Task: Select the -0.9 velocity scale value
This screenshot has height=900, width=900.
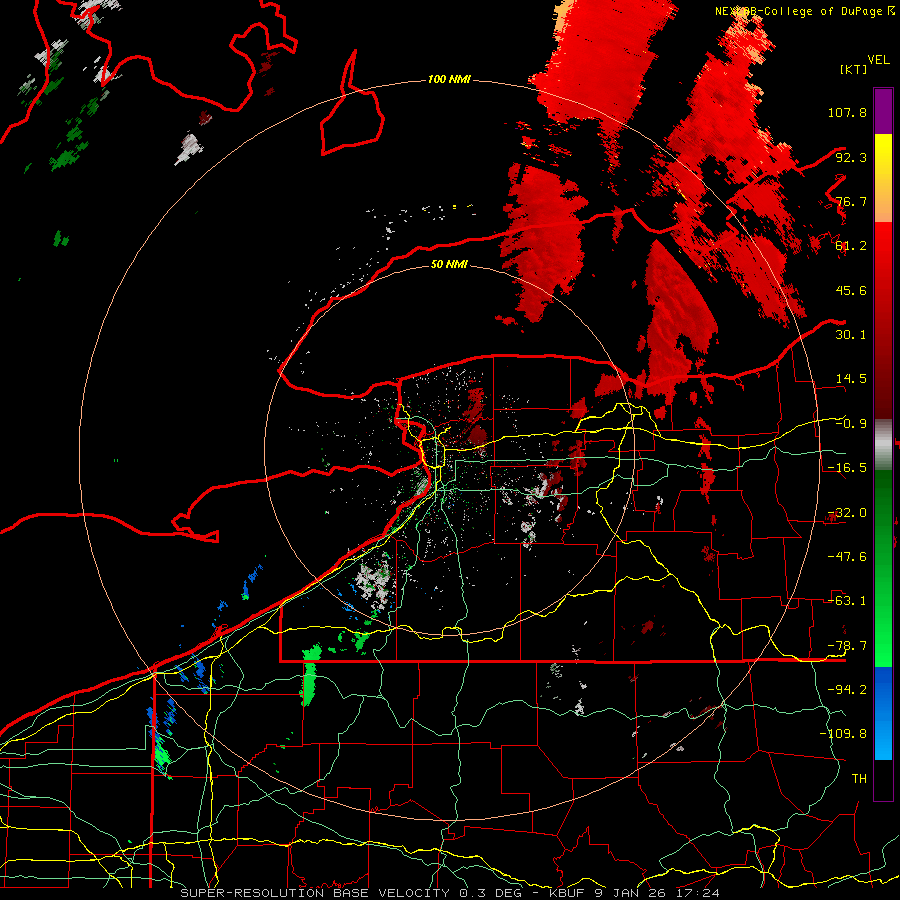Action: tap(851, 424)
